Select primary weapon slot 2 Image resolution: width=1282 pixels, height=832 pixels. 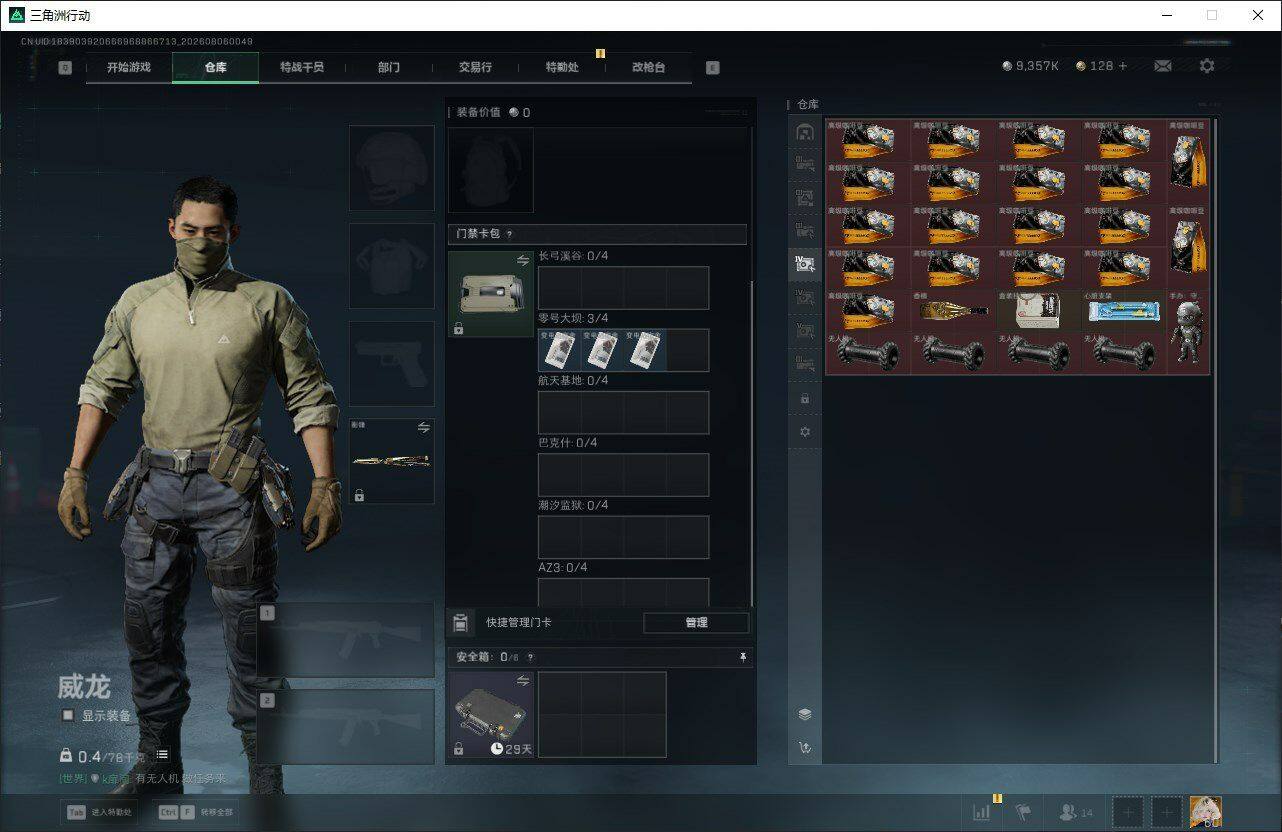346,727
